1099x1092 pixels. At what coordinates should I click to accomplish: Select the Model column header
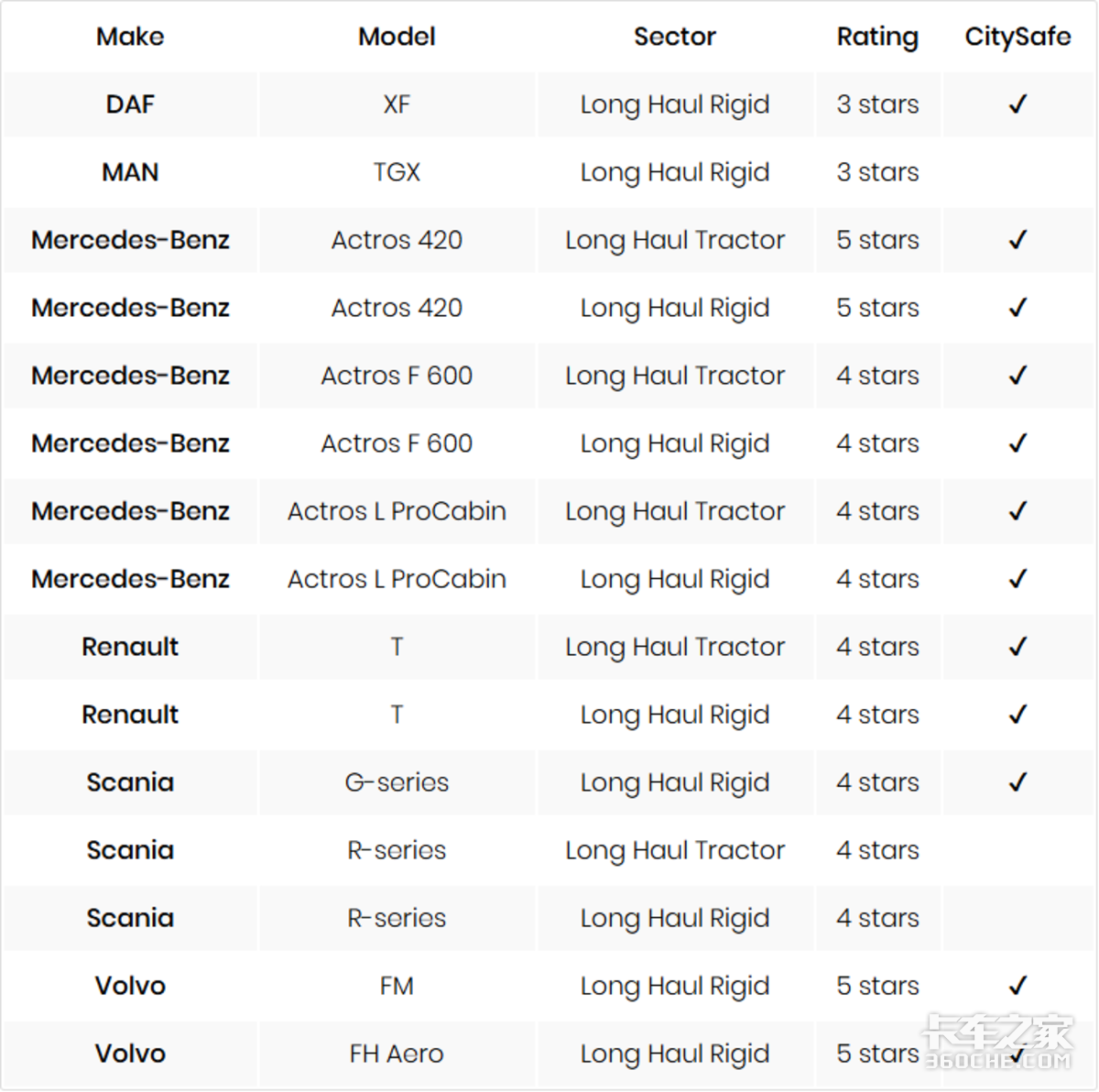(397, 37)
